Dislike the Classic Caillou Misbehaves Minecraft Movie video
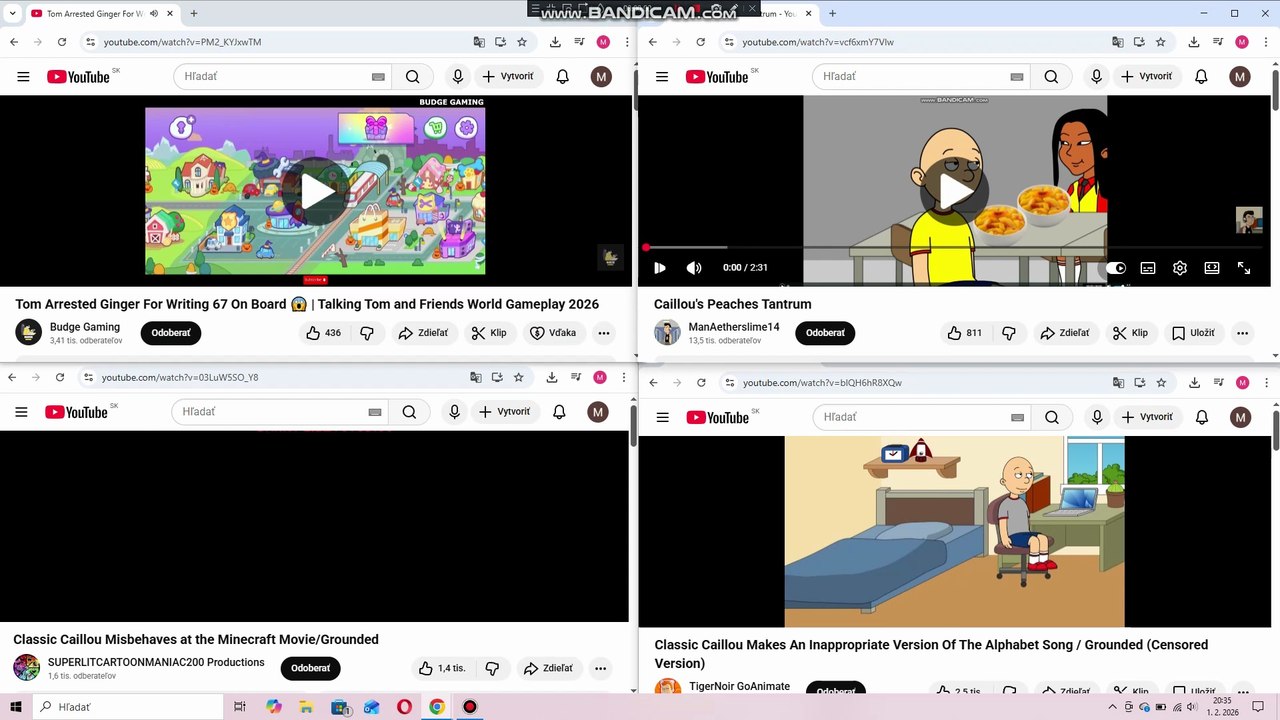This screenshot has height=720, width=1280. 492,668
